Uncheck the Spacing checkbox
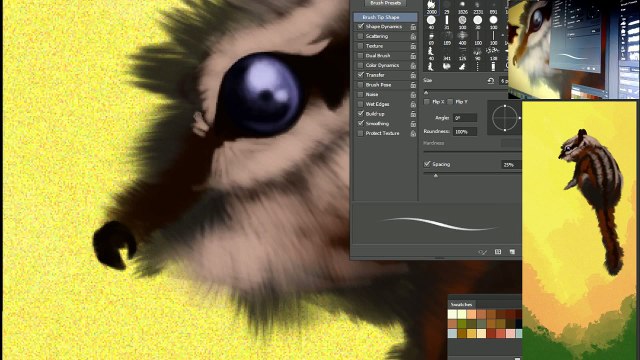Image resolution: width=640 pixels, height=360 pixels. tap(427, 164)
